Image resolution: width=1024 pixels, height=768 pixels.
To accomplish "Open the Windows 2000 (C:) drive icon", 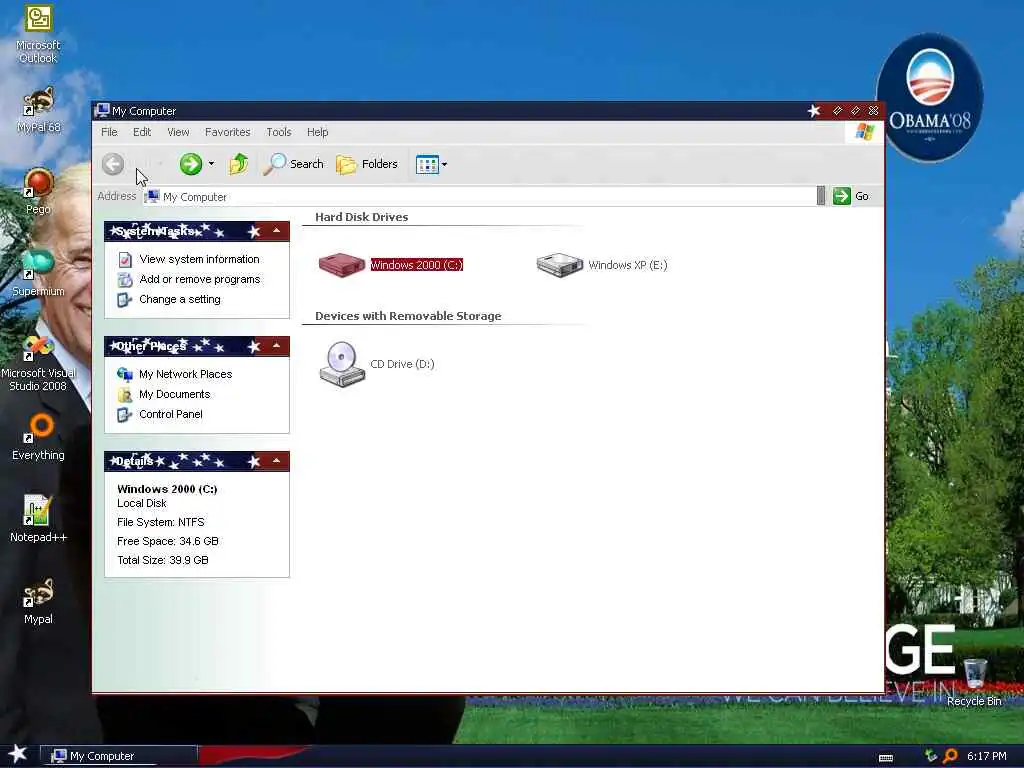I will (342, 264).
